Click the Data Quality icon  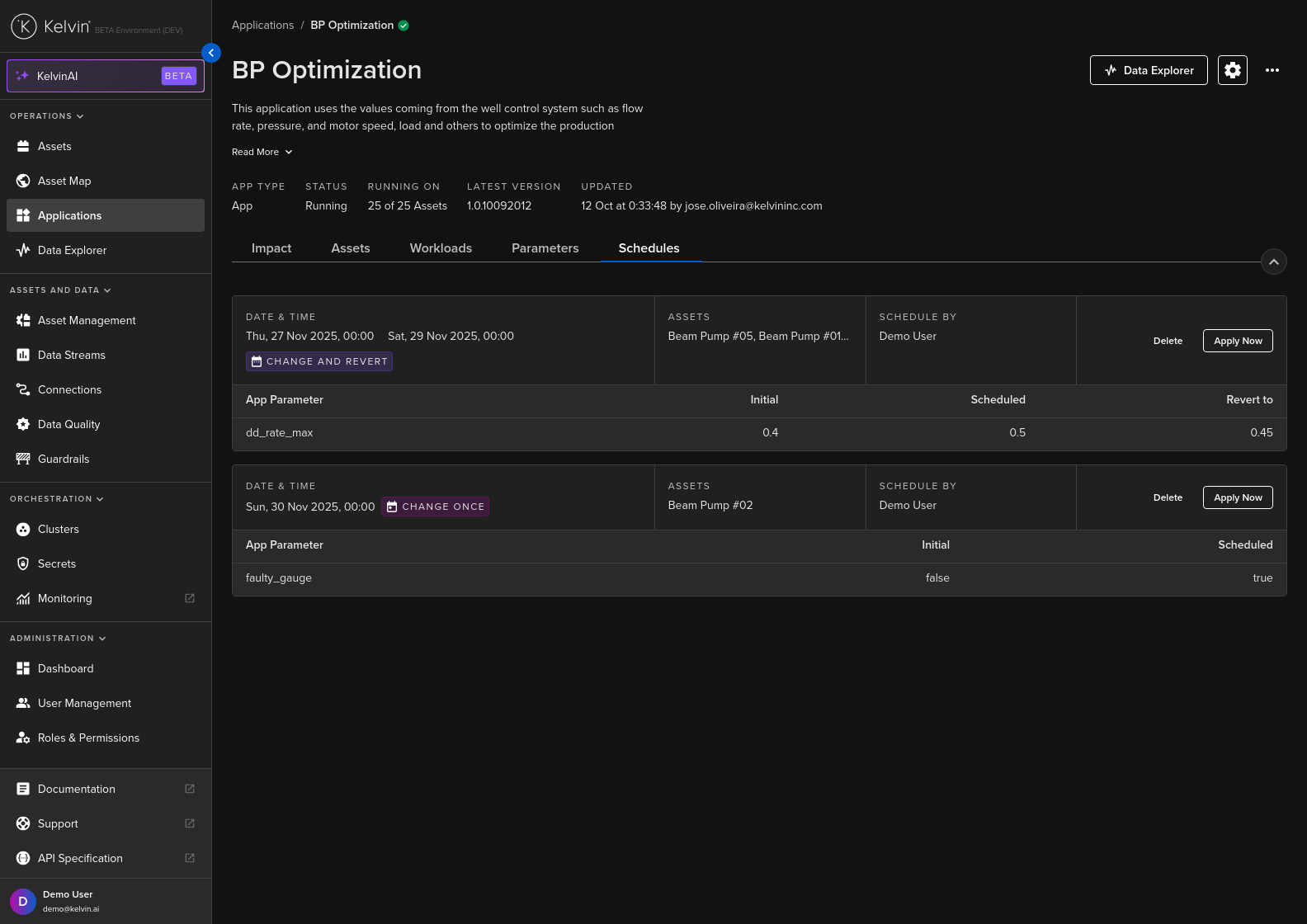[23, 424]
